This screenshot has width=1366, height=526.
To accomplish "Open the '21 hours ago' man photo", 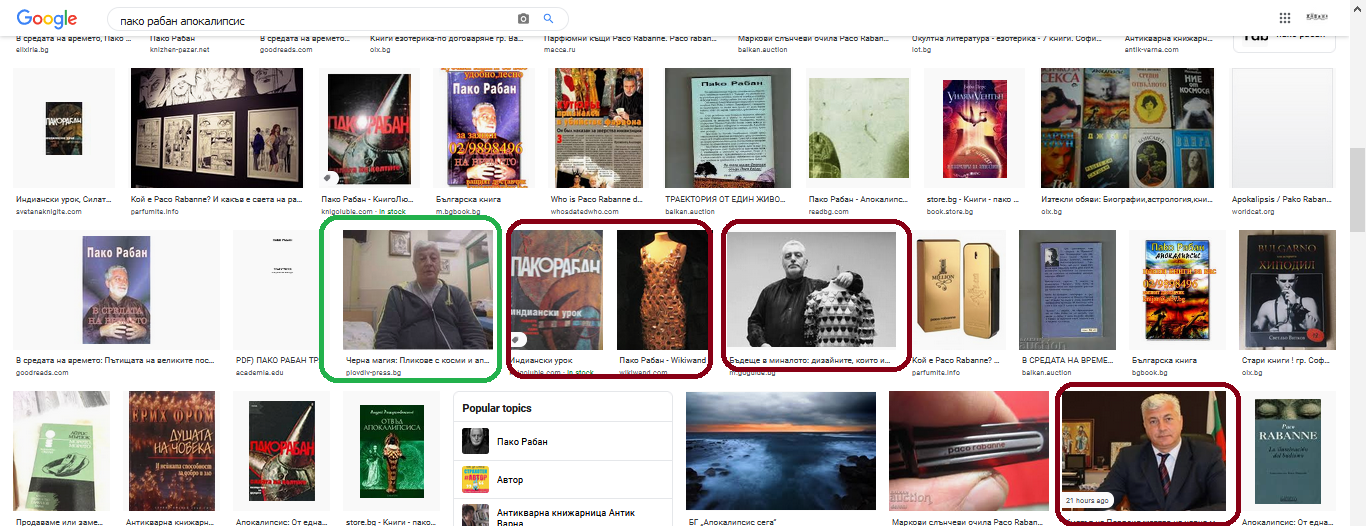I will click(x=1144, y=451).
